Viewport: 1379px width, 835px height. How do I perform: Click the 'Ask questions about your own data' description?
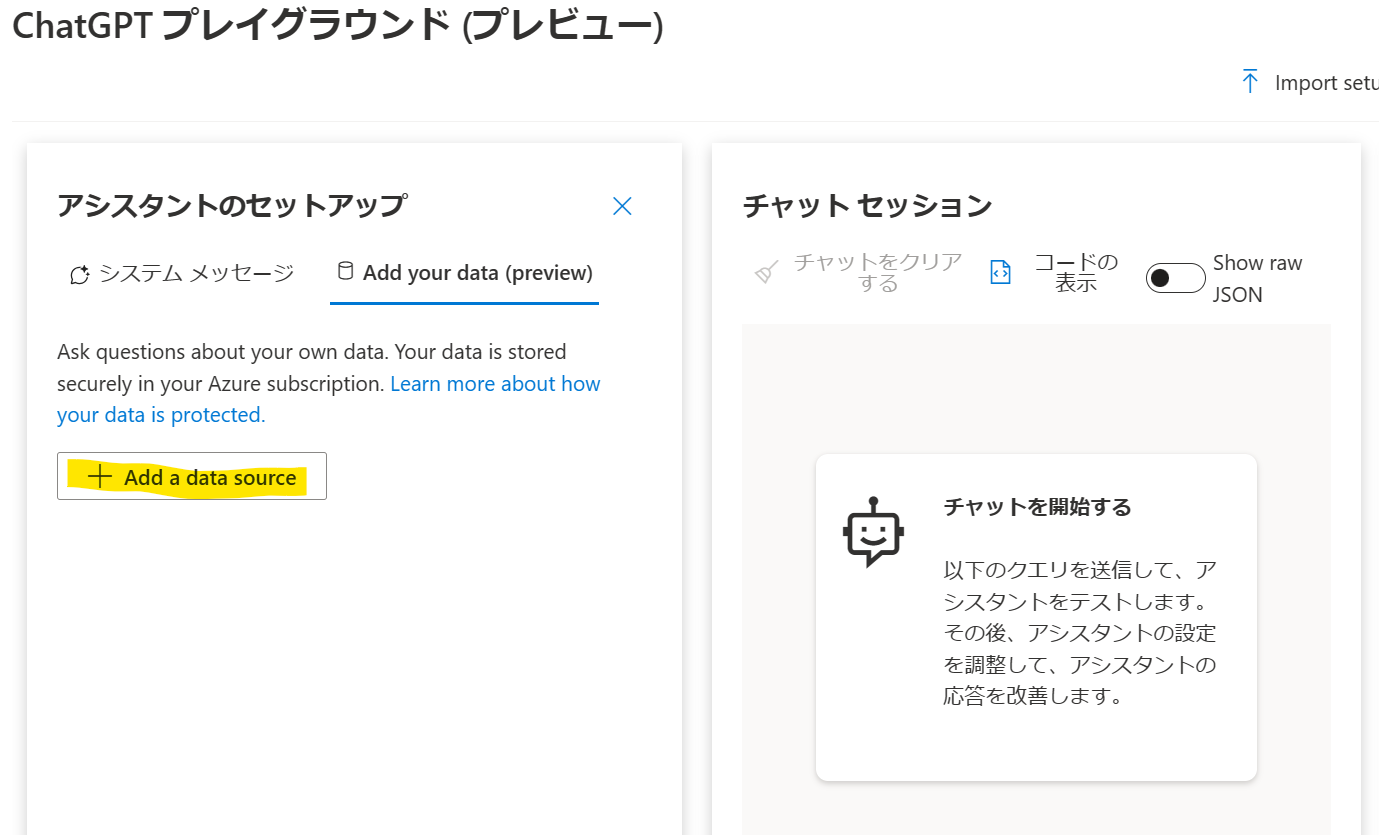[x=329, y=383]
